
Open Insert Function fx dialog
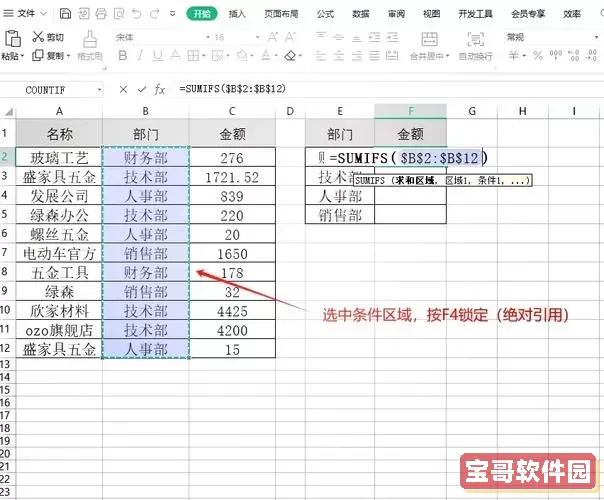coord(159,90)
